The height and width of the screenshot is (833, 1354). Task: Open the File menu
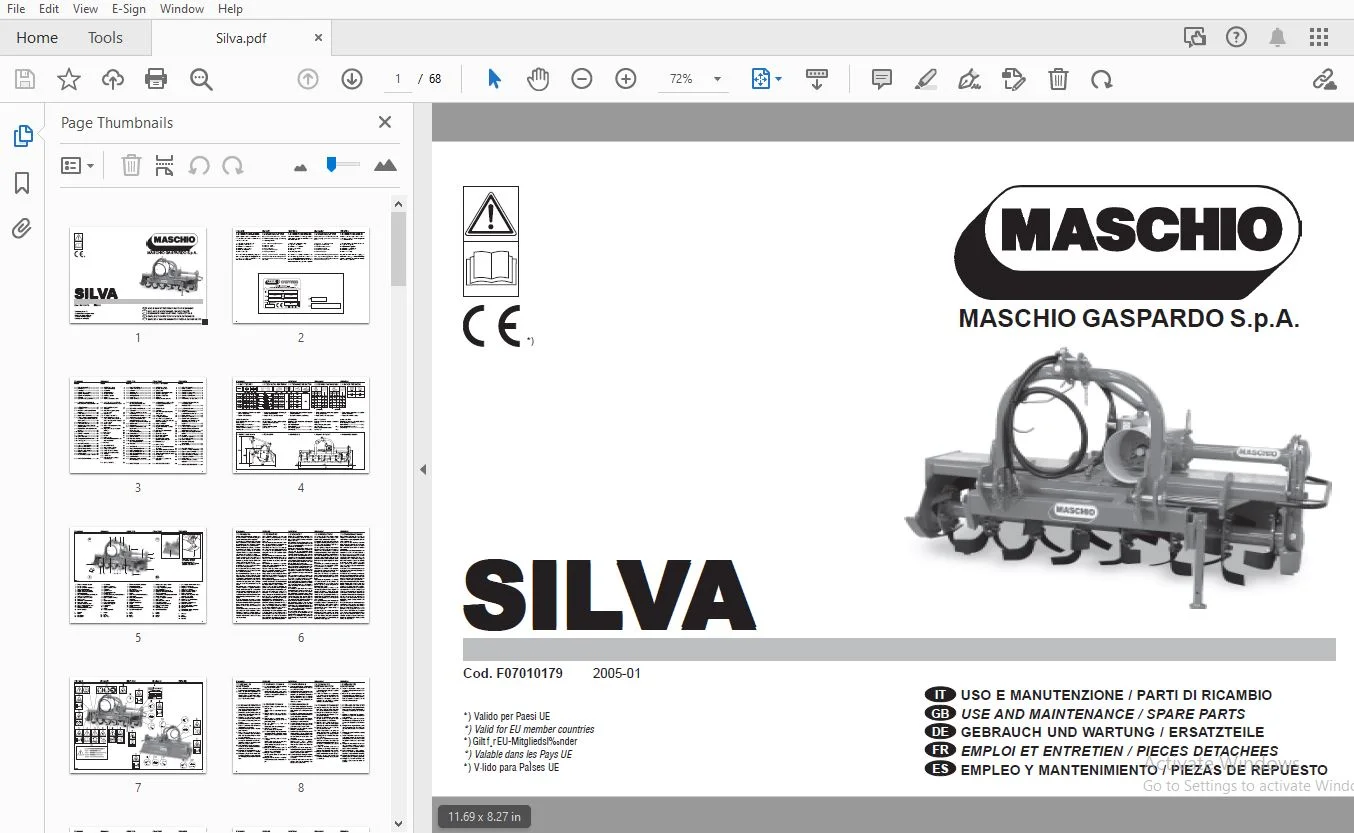coord(16,9)
